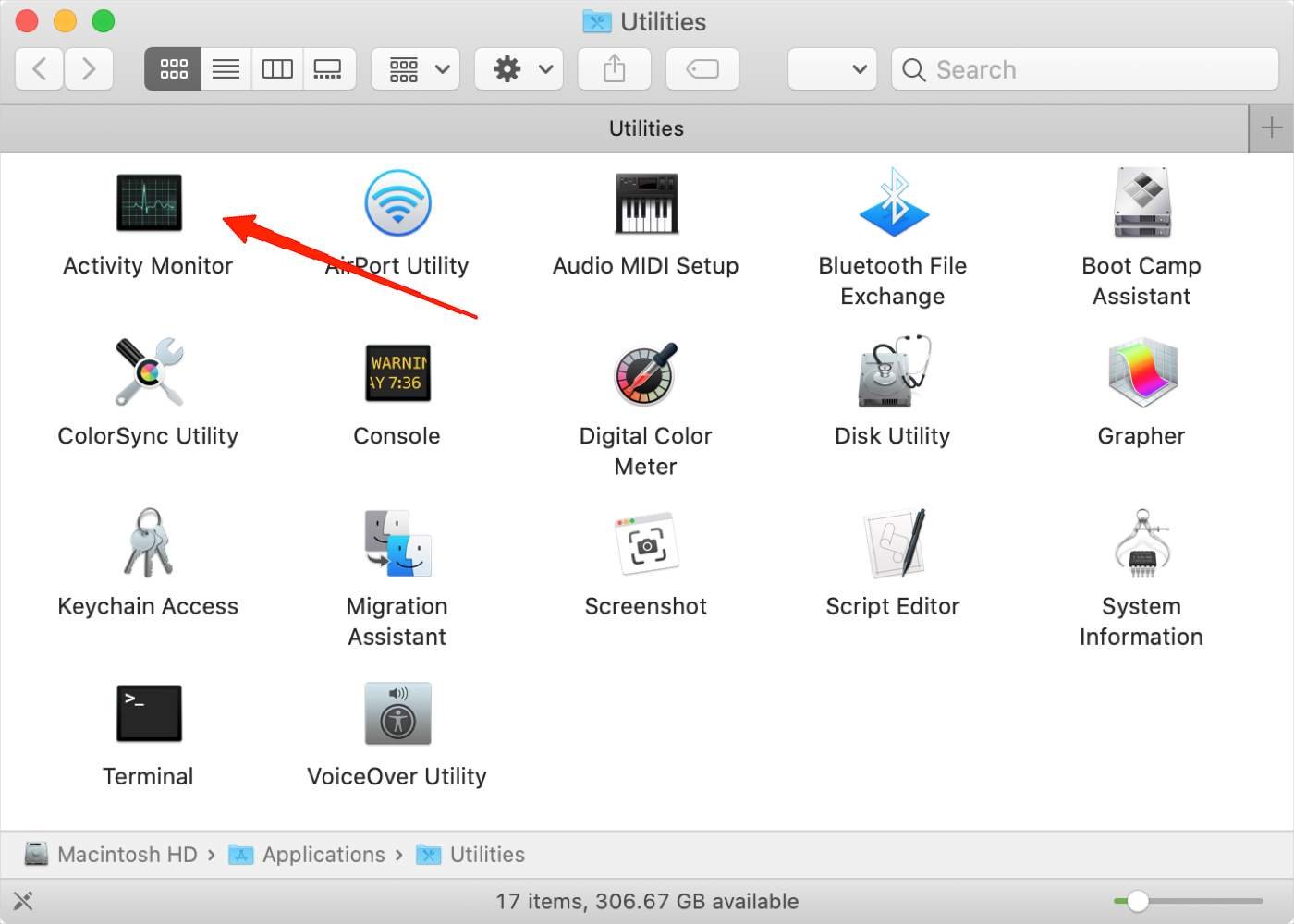The image size is (1294, 924).
Task: Switch to column view mode
Action: [277, 69]
